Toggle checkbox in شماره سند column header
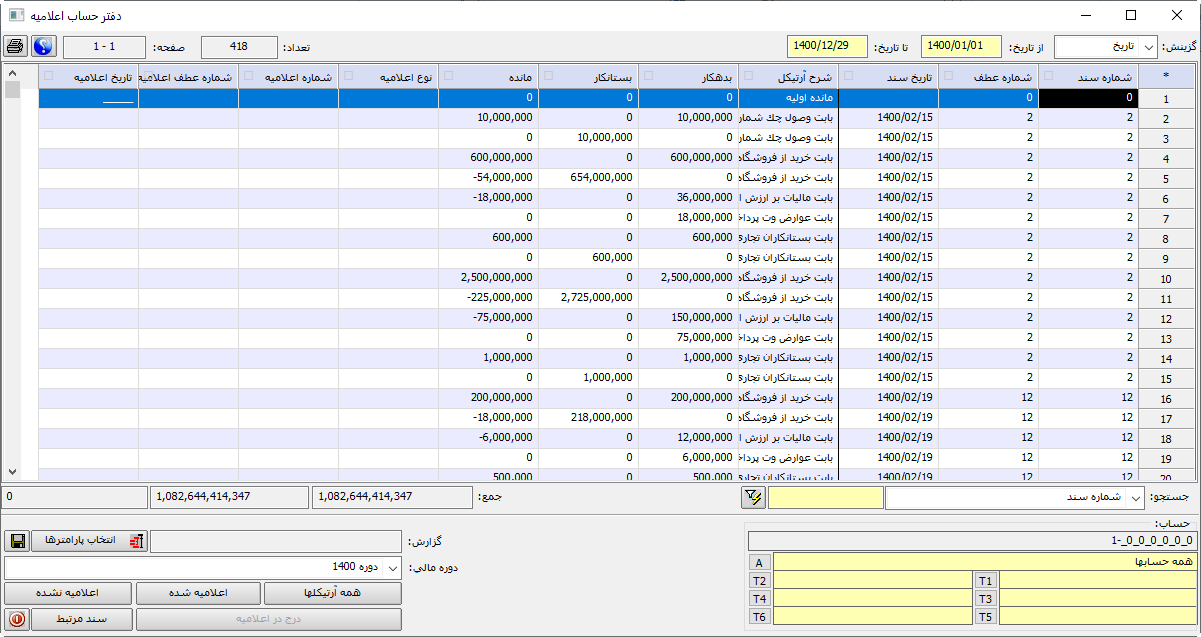1201x637 pixels. [x=1047, y=76]
